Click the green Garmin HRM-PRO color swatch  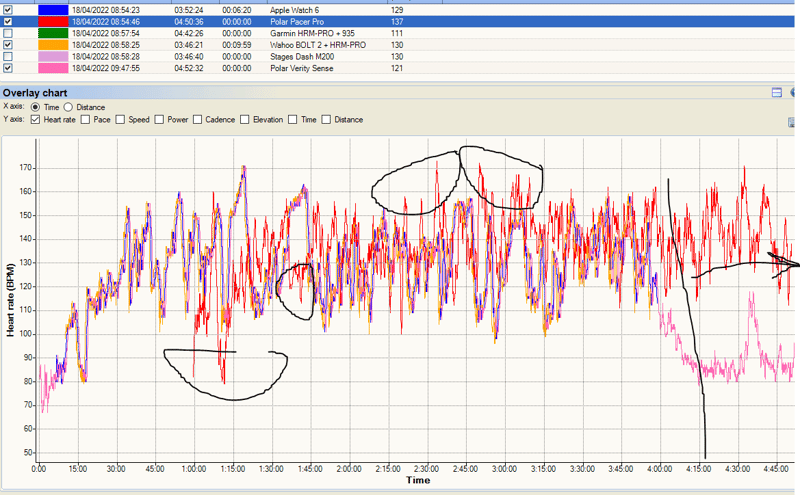(53, 33)
